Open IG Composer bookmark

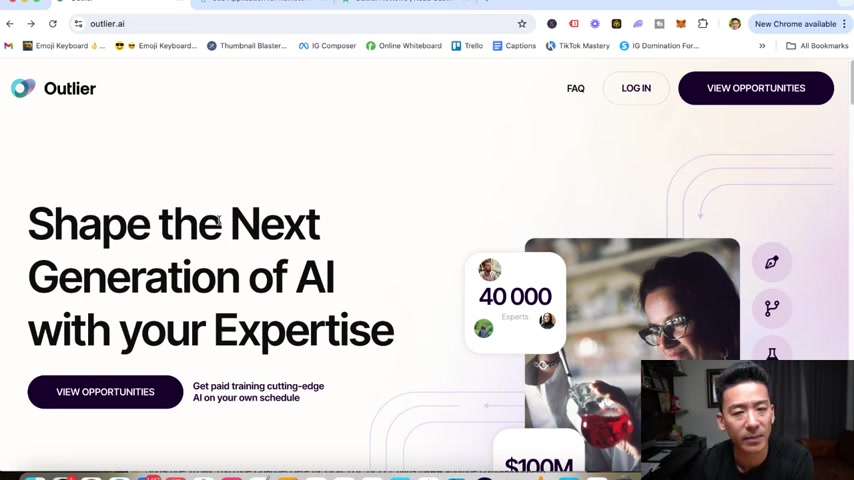[x=327, y=46]
